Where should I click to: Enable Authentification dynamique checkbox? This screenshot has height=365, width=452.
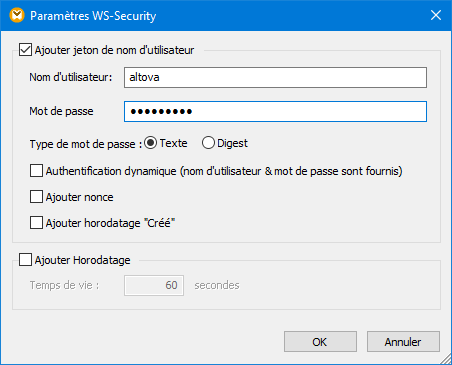click(x=36, y=171)
